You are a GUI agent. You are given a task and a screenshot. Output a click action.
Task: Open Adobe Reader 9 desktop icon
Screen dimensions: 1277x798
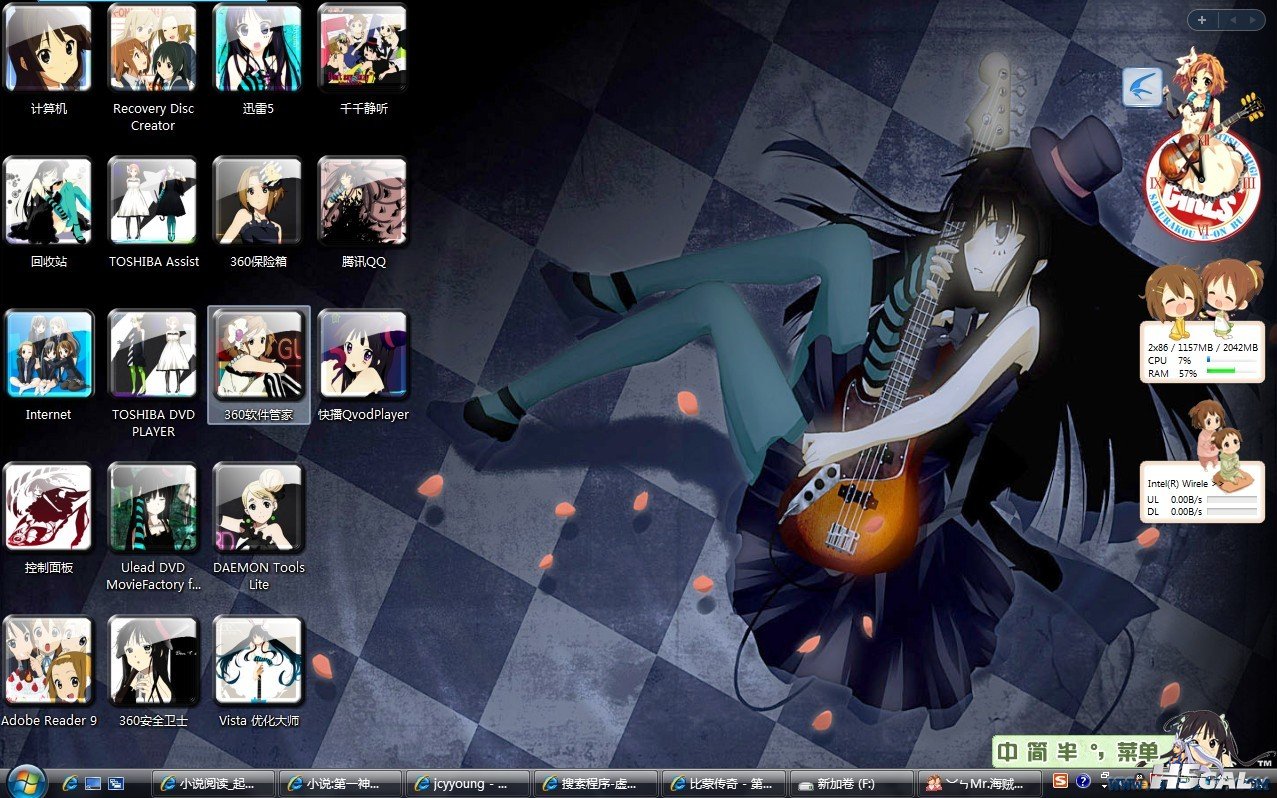pos(48,661)
